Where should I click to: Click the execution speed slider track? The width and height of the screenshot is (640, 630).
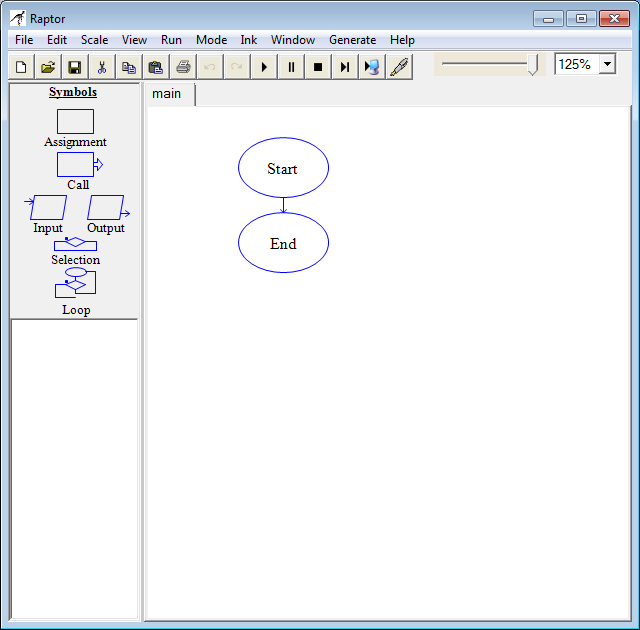click(x=484, y=64)
